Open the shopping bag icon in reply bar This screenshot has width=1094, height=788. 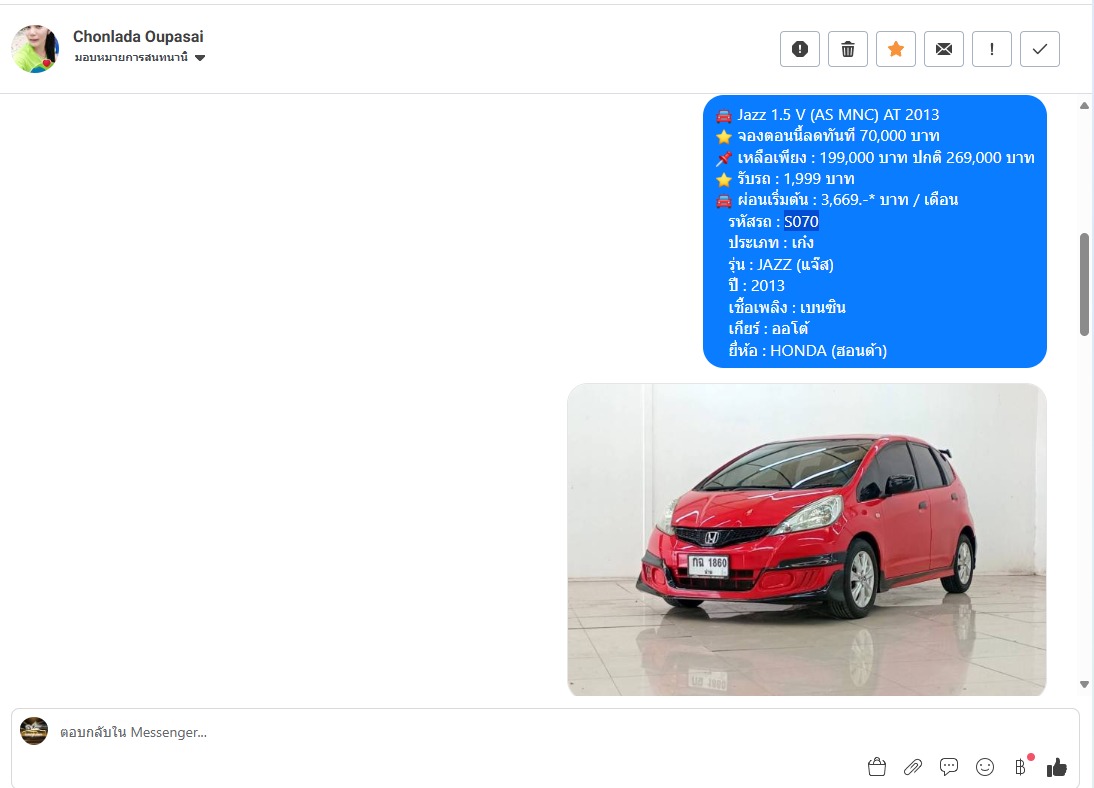point(877,767)
